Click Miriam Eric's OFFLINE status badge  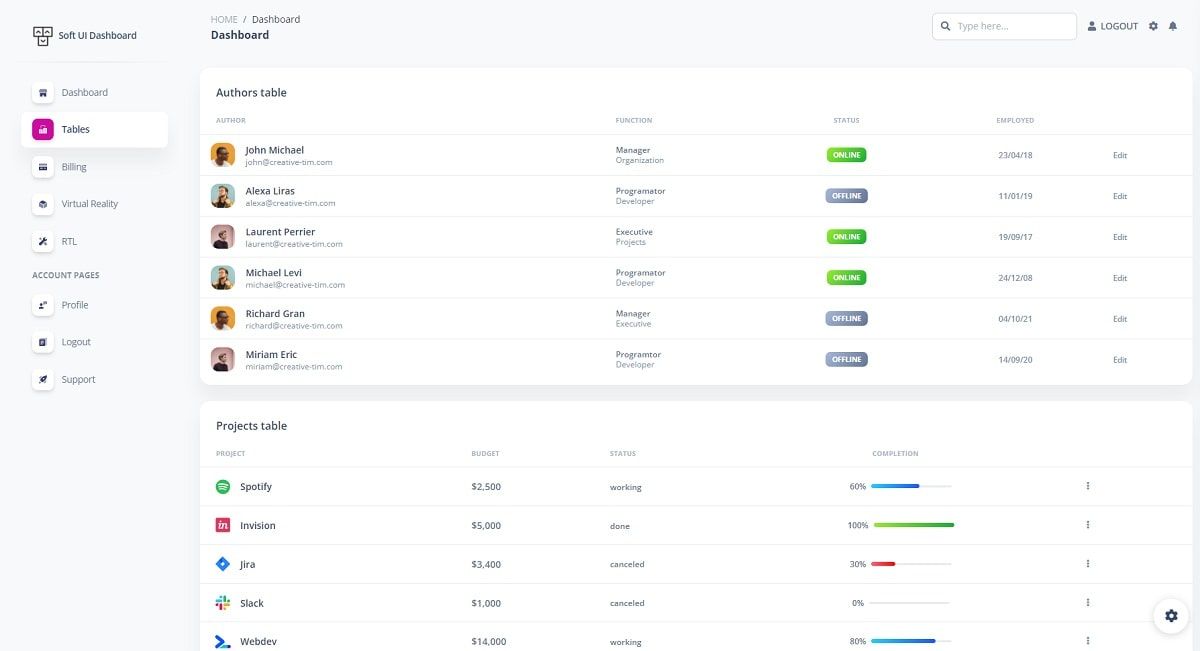[846, 359]
